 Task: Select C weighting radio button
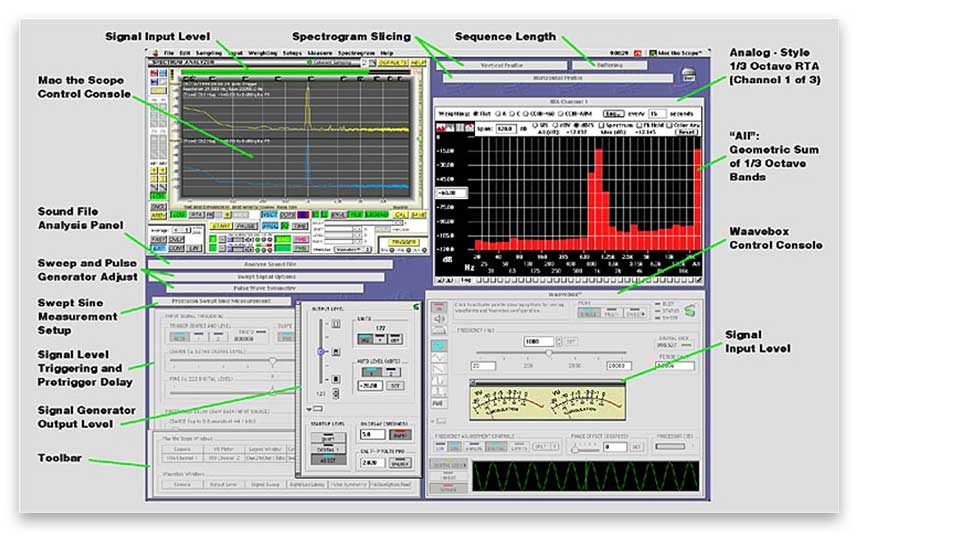[x=512, y=114]
